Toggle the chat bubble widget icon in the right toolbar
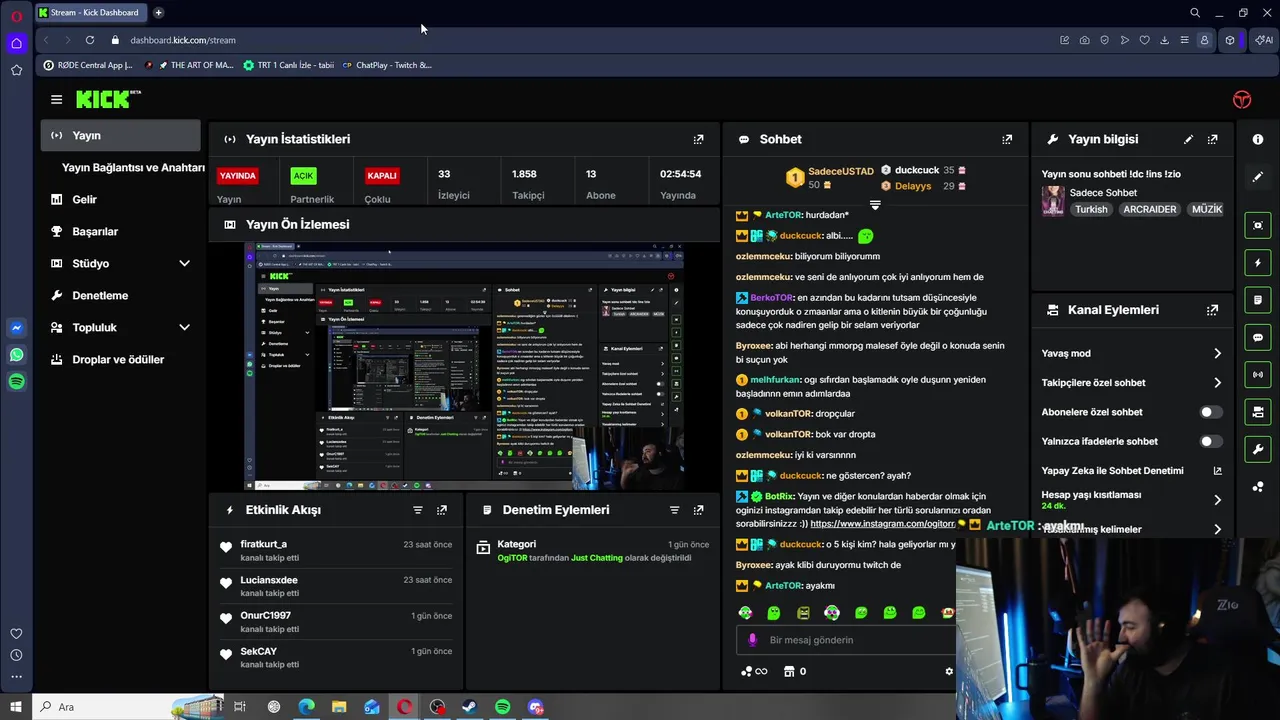 [1258, 337]
